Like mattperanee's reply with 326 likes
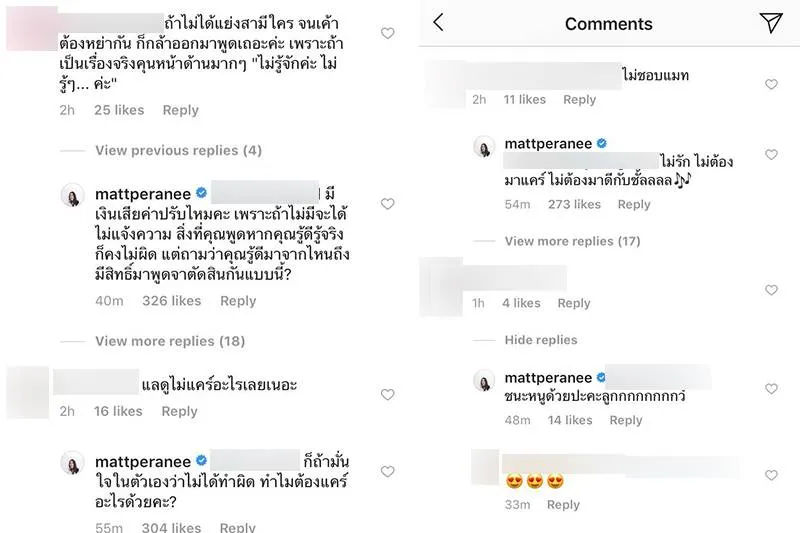 click(x=388, y=196)
